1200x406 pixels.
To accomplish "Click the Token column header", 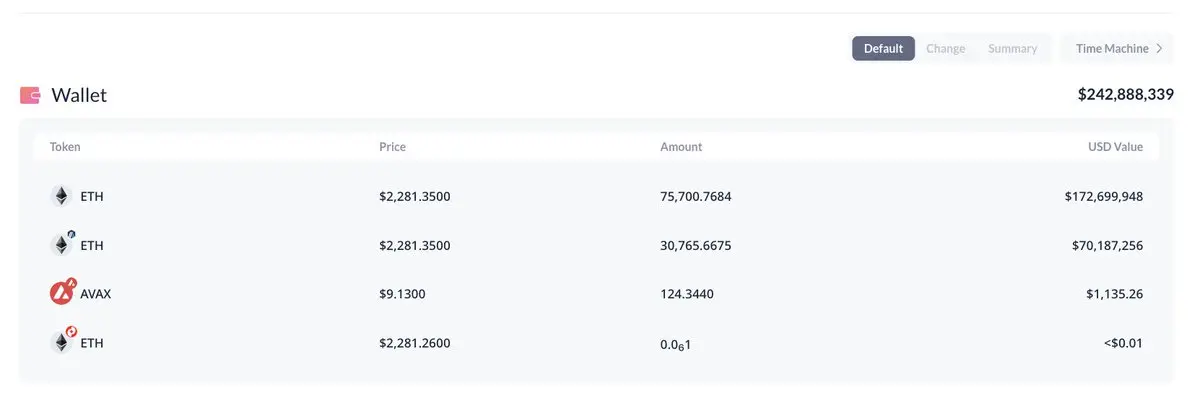I will click(x=65, y=147).
